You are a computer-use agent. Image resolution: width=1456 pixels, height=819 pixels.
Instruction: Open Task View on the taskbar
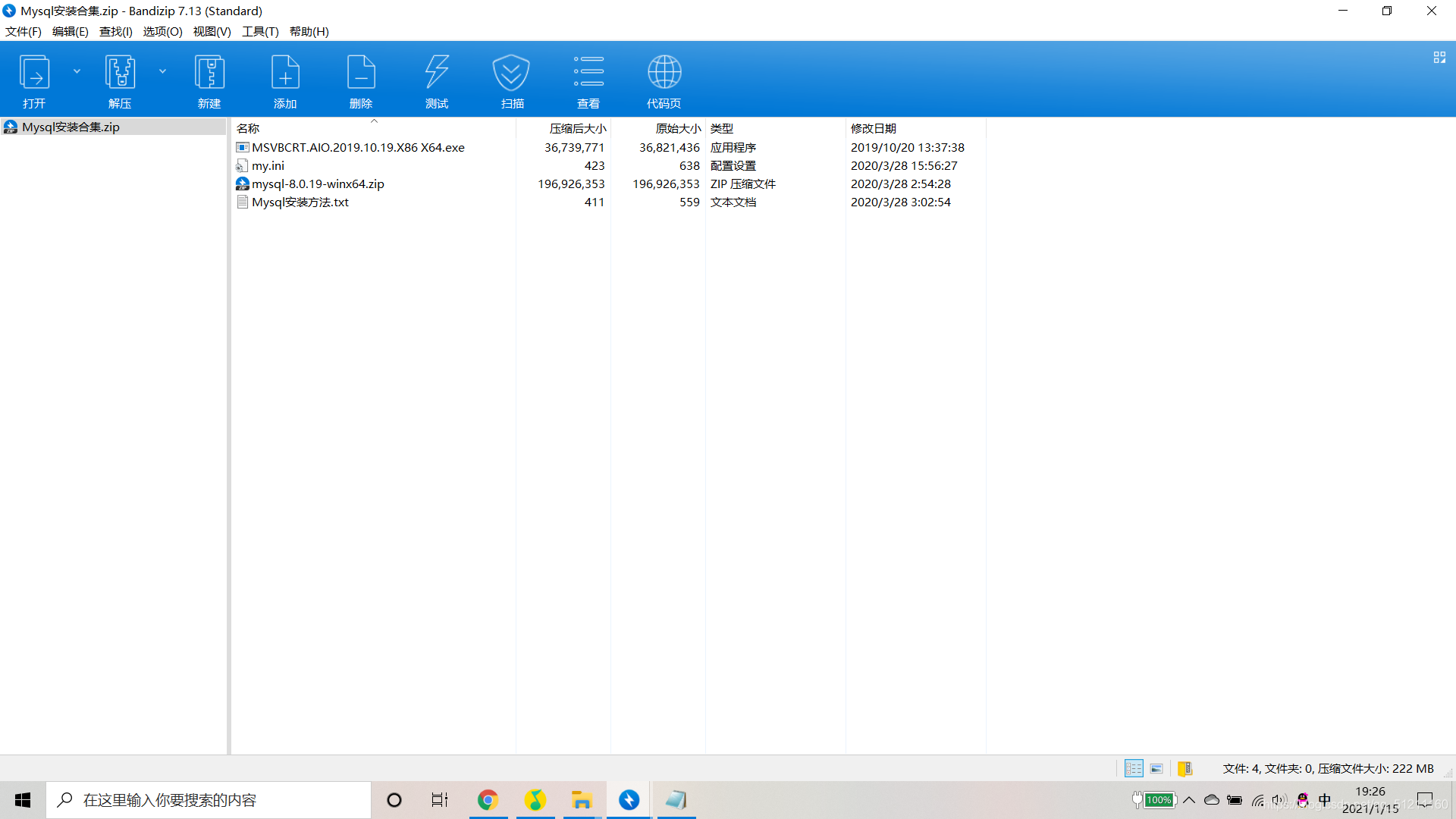pyautogui.click(x=439, y=800)
